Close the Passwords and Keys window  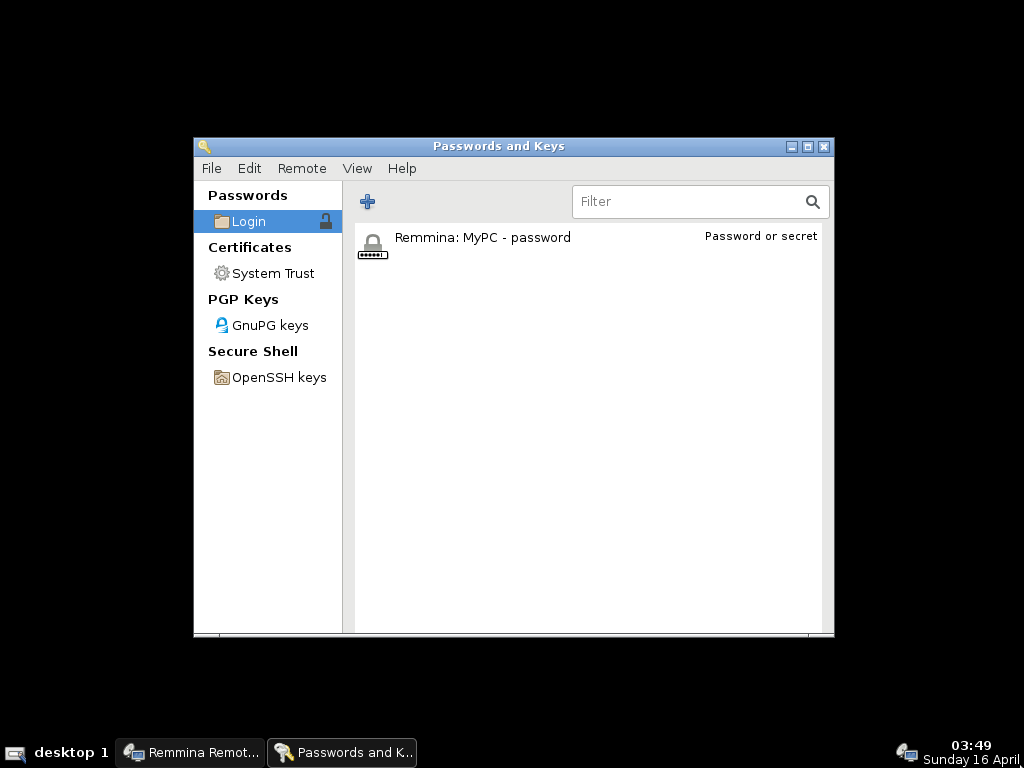pos(824,147)
